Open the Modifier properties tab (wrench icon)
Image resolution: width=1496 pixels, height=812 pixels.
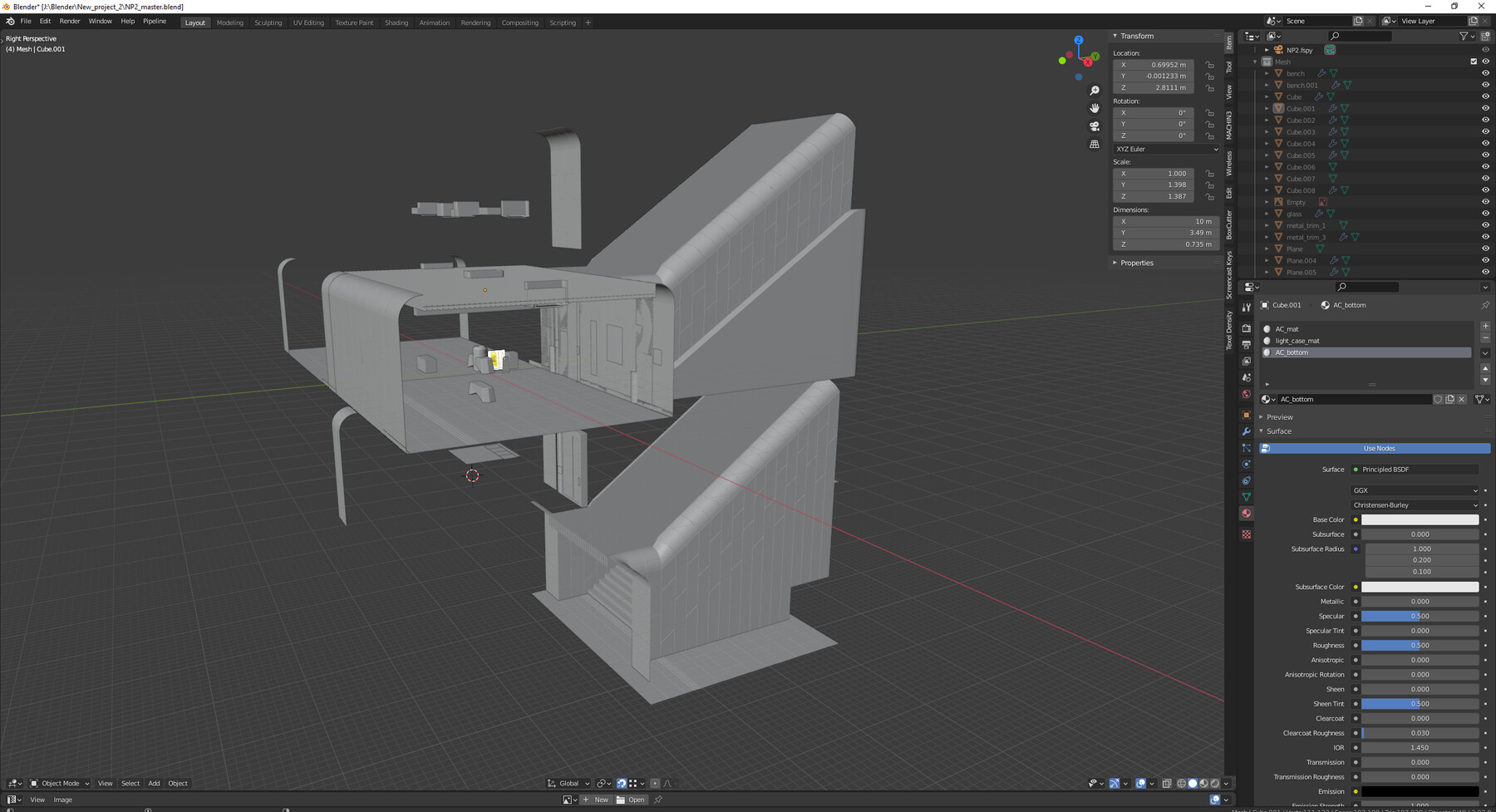pos(1246,431)
